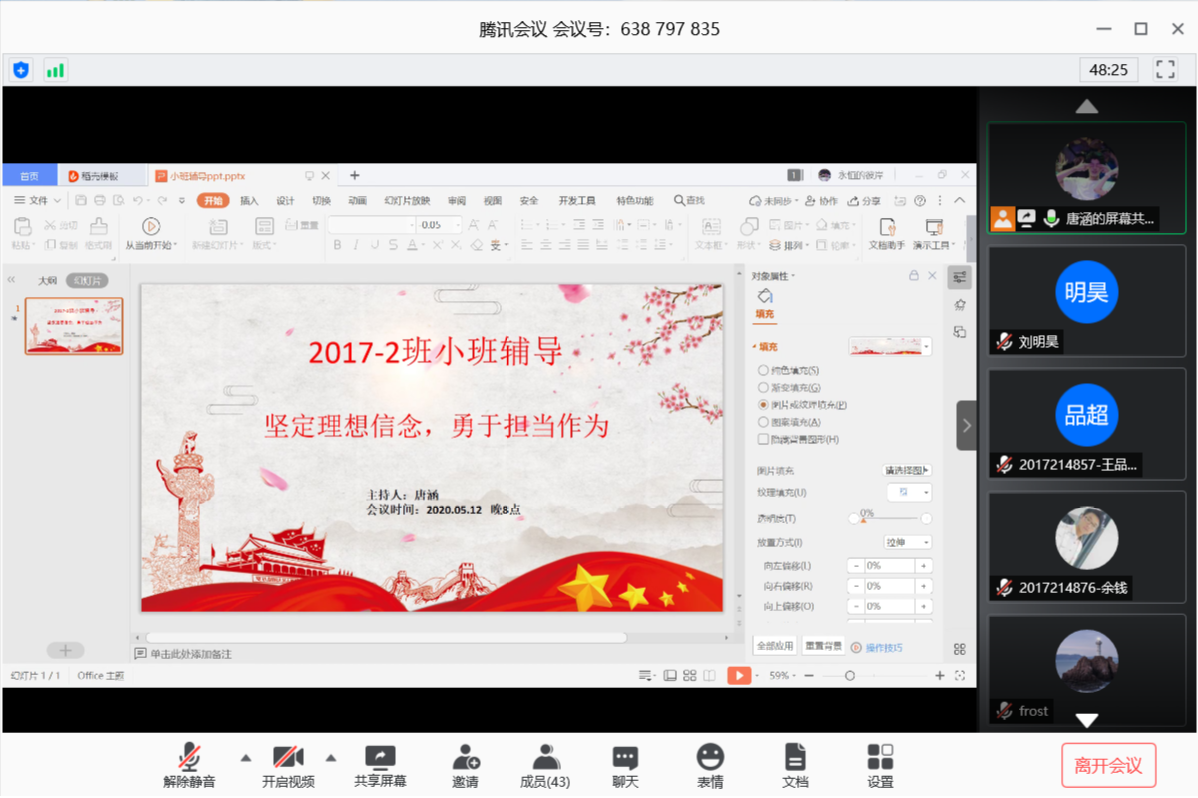Check the 隐藏背景图形 checkbox
This screenshot has width=1198, height=798.
pyautogui.click(x=764, y=439)
